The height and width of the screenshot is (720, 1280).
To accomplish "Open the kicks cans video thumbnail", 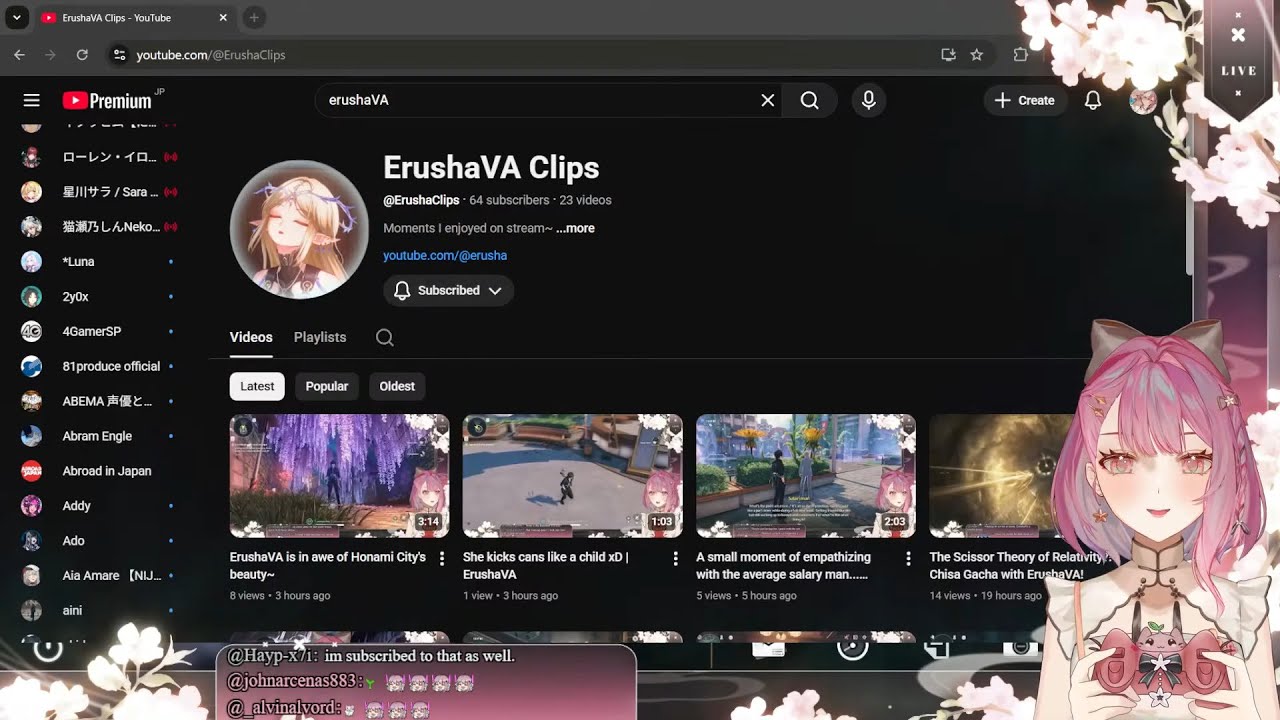I will pyautogui.click(x=573, y=476).
